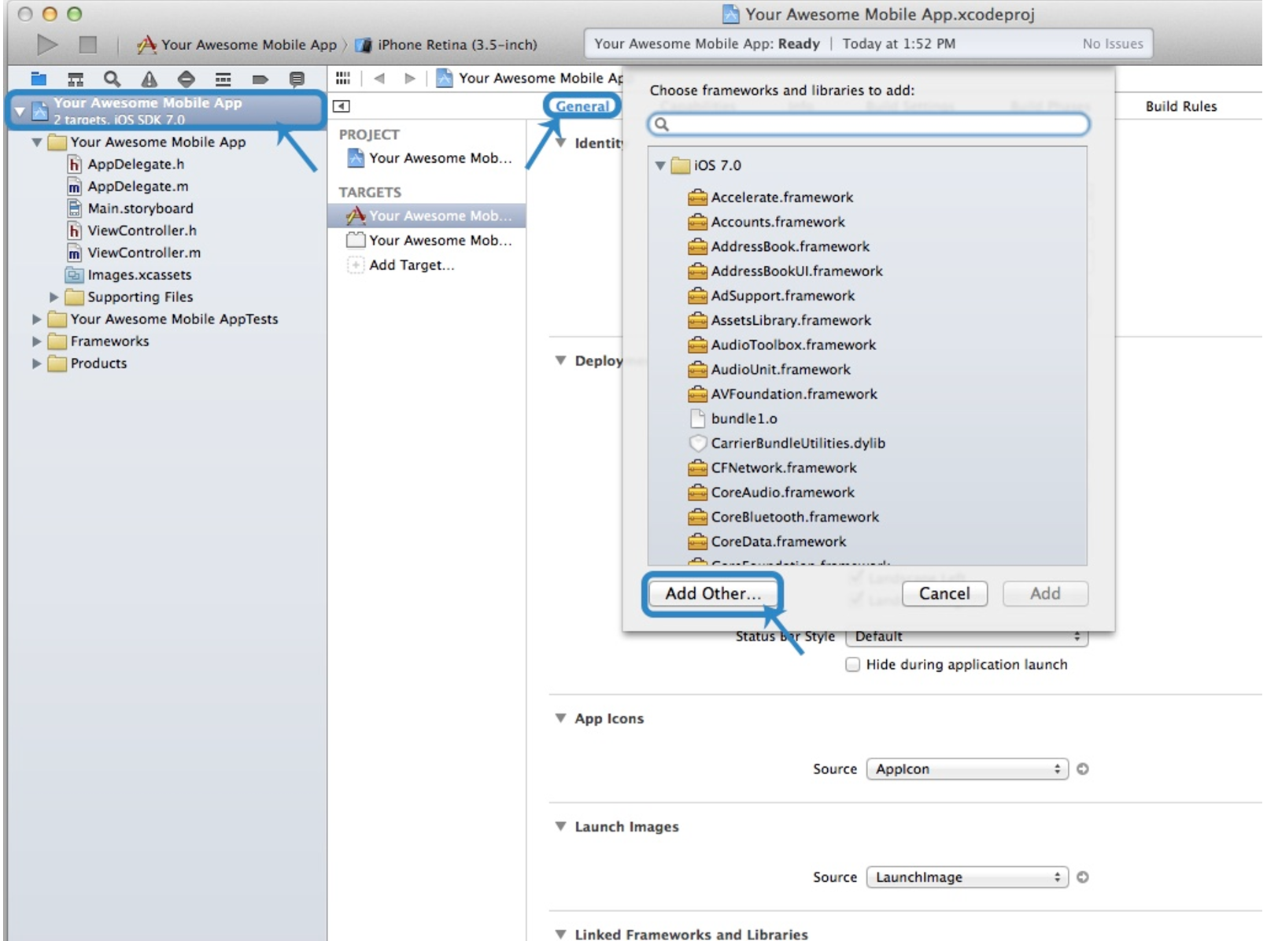Click the AppIcon source arrow button

(1083, 769)
